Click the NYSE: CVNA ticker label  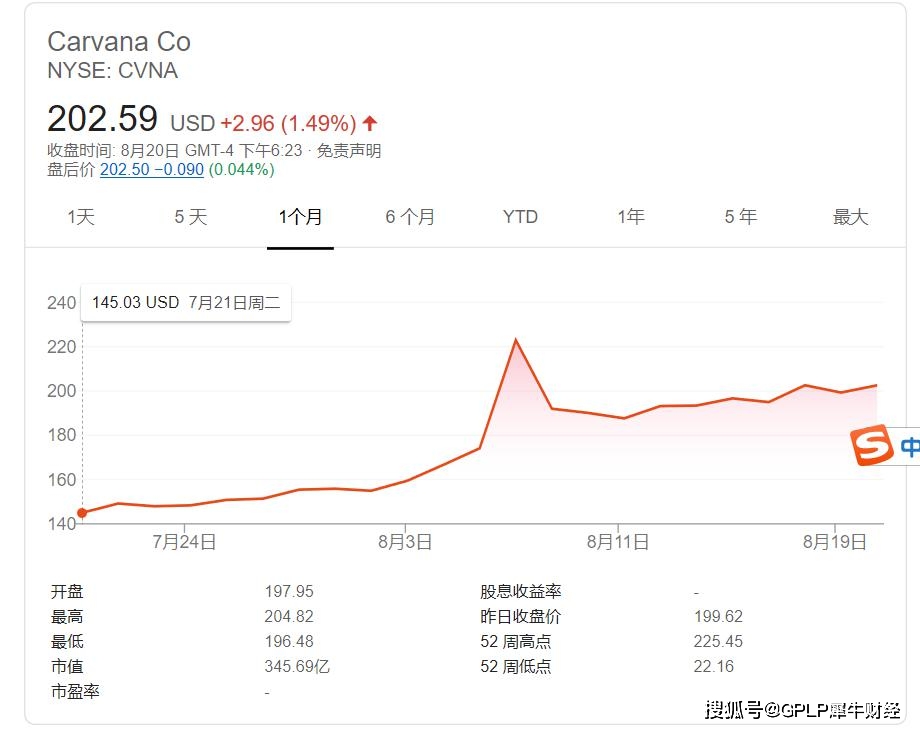pos(112,70)
